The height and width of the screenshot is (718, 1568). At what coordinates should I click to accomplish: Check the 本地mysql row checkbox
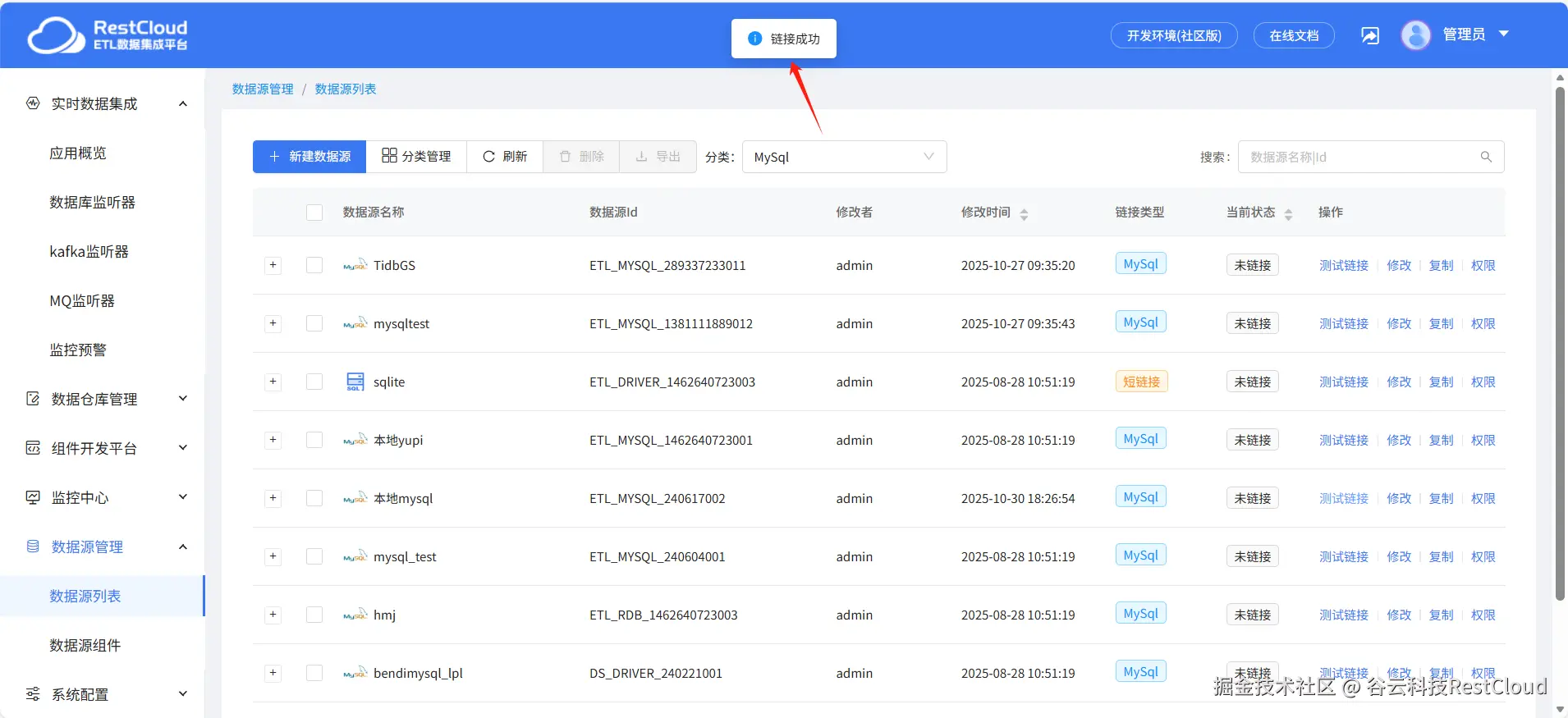[x=314, y=498]
